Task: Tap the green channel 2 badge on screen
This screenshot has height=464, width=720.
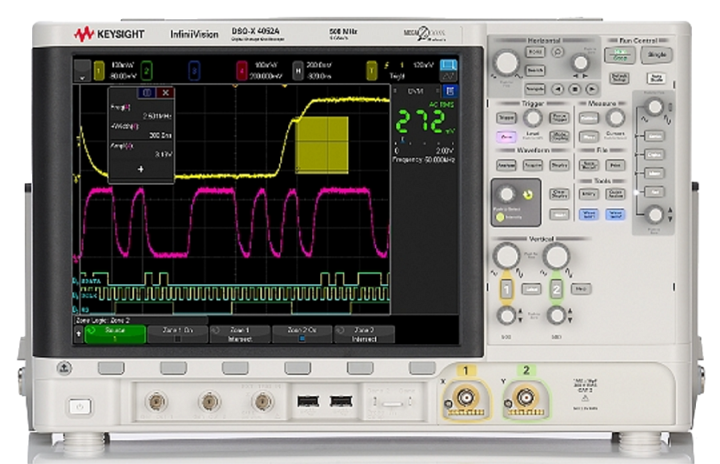Action: click(146, 71)
